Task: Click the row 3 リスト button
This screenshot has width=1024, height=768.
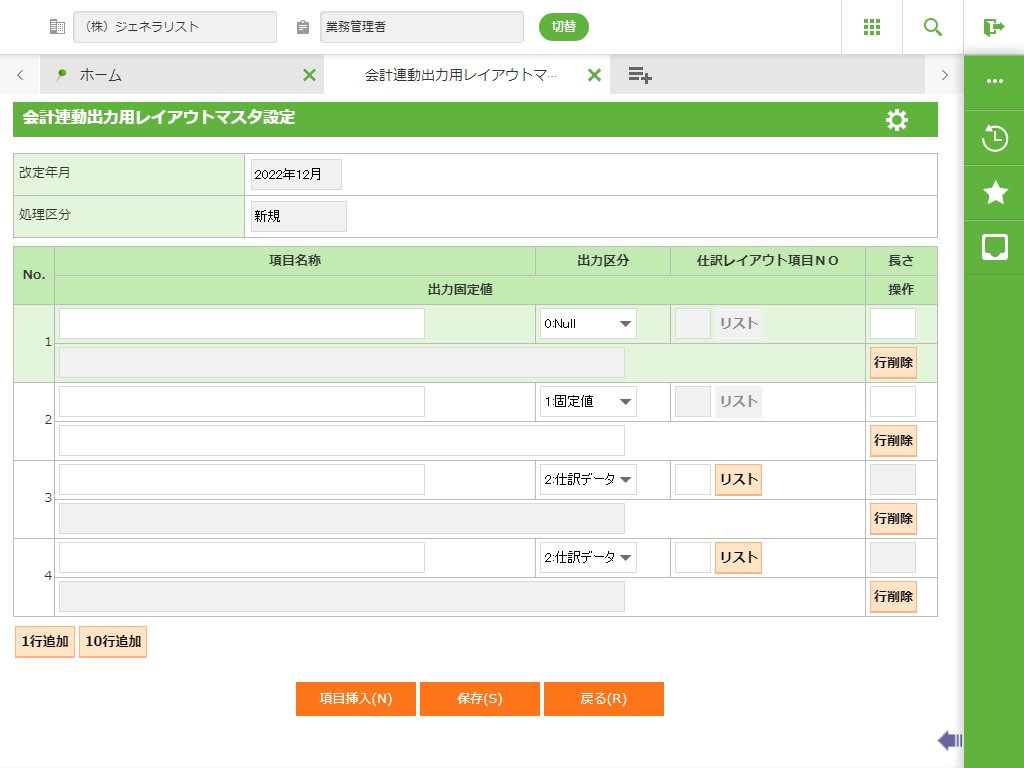Action: pyautogui.click(x=738, y=479)
